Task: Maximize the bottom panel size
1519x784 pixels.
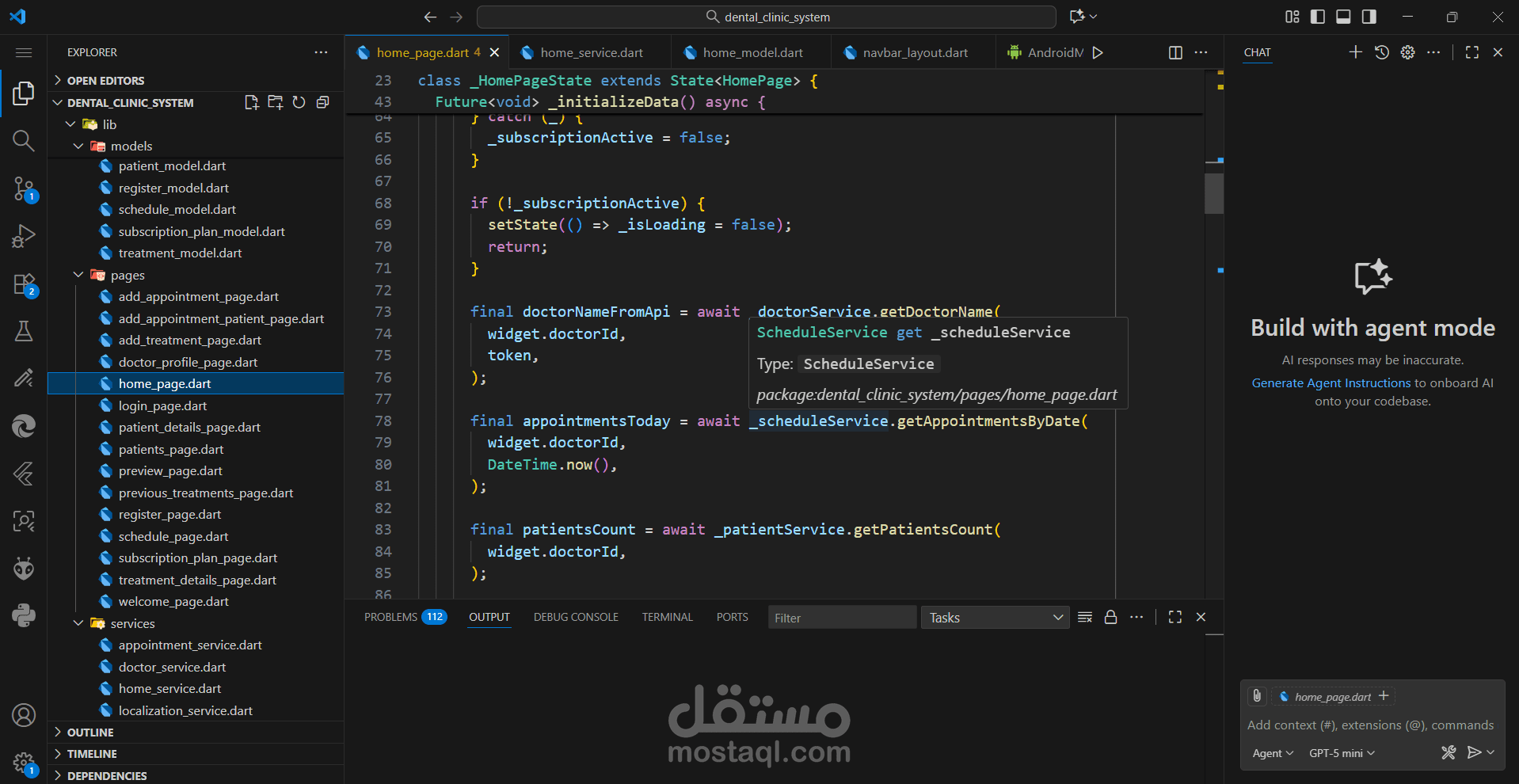Action: click(1175, 617)
